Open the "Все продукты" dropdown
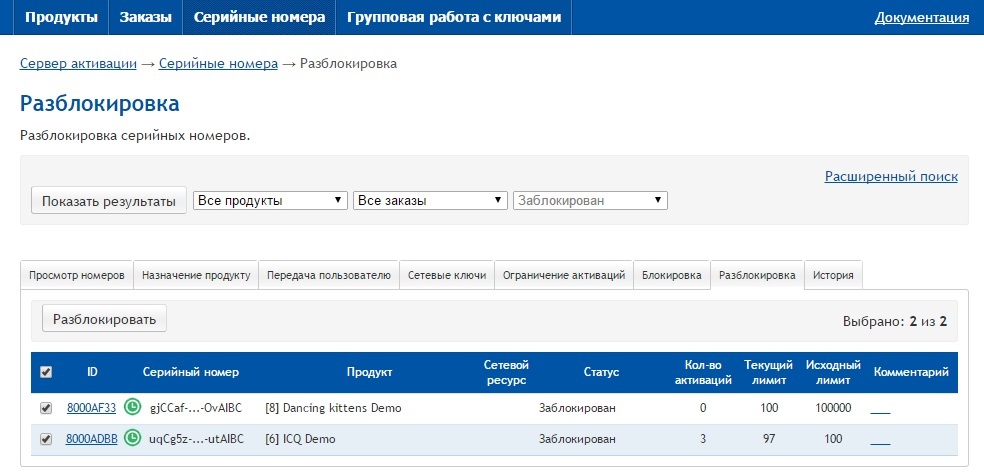Viewport: 984px width, 473px height. pyautogui.click(x=270, y=200)
